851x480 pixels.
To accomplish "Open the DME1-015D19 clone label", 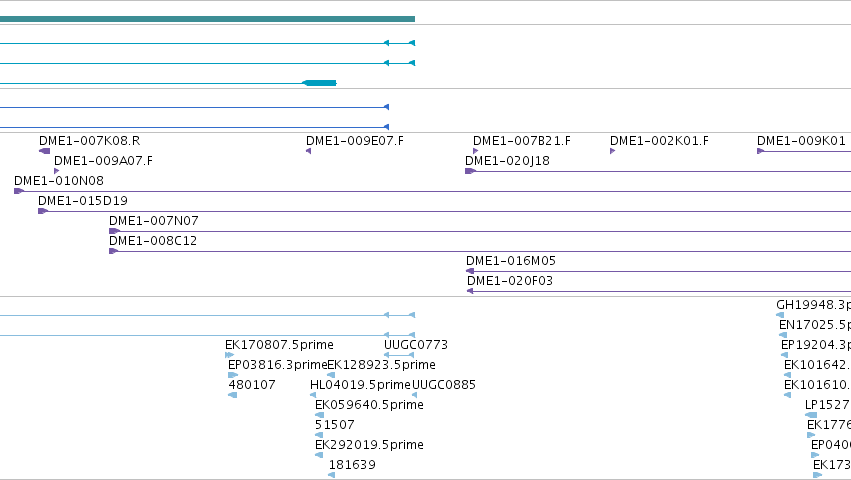I will [x=82, y=201].
